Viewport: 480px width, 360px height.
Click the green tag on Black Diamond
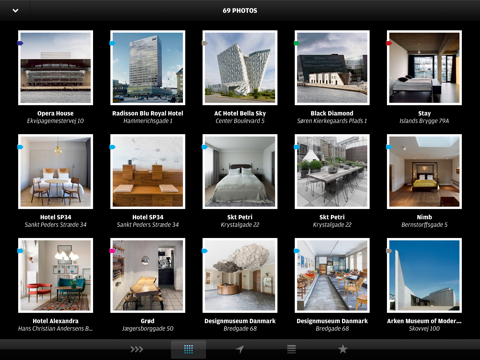pos(297,43)
